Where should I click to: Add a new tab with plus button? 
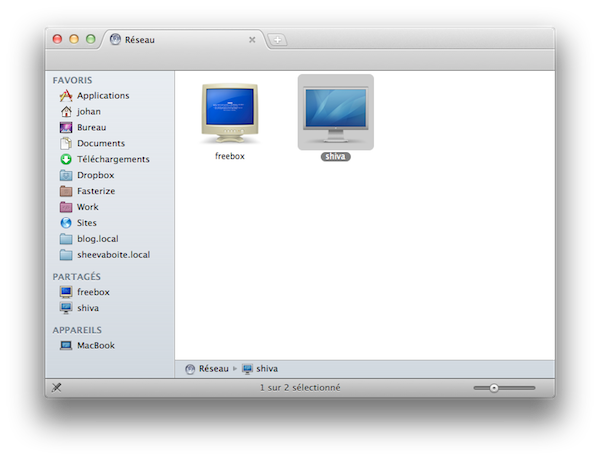(277, 40)
